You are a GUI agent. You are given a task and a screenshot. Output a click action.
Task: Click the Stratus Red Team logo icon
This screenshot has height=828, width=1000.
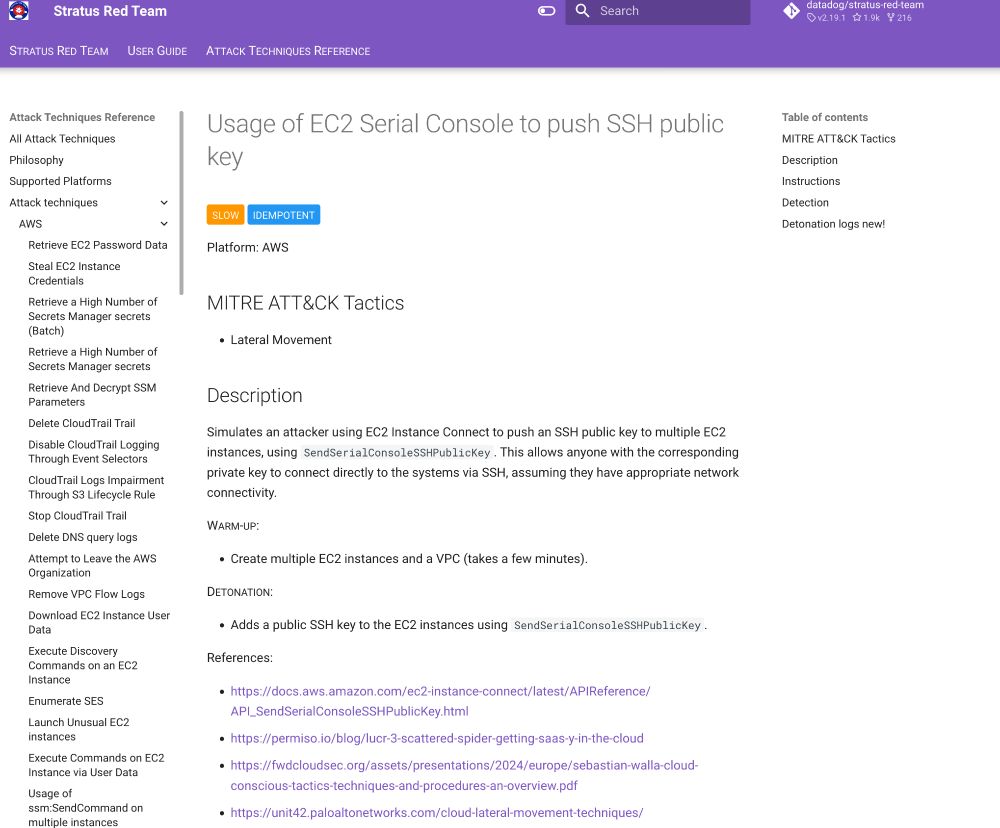(x=18, y=11)
